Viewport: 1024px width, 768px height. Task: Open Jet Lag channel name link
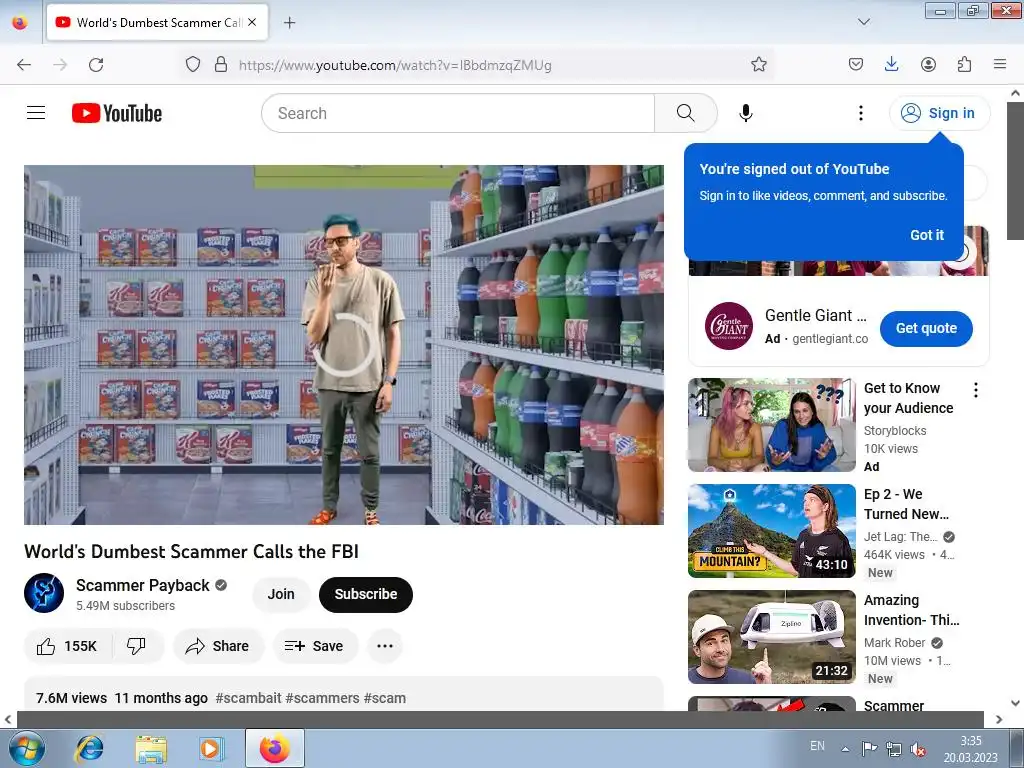click(x=901, y=537)
